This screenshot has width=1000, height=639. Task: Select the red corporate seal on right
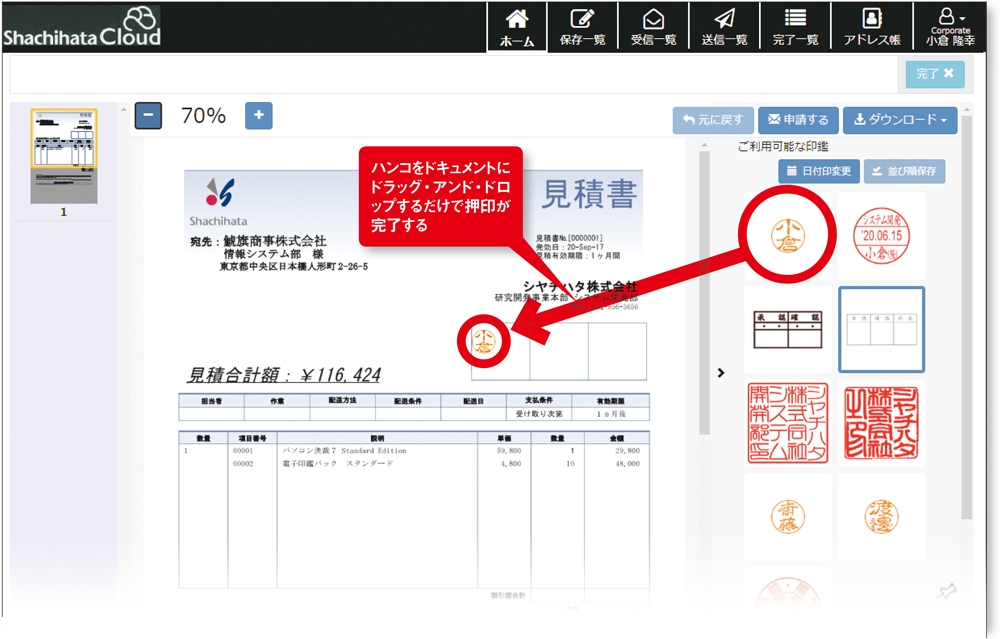(880, 423)
